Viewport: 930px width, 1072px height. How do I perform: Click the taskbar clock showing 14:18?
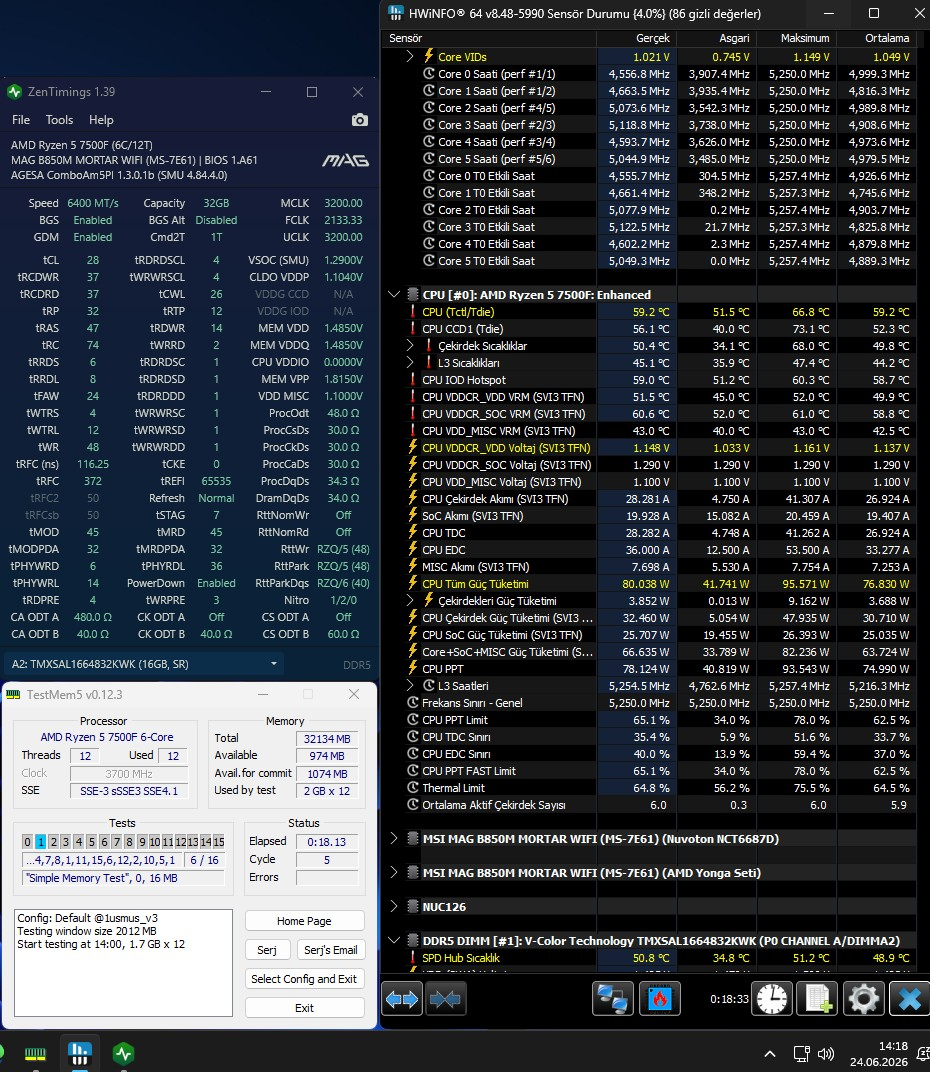click(x=893, y=1046)
